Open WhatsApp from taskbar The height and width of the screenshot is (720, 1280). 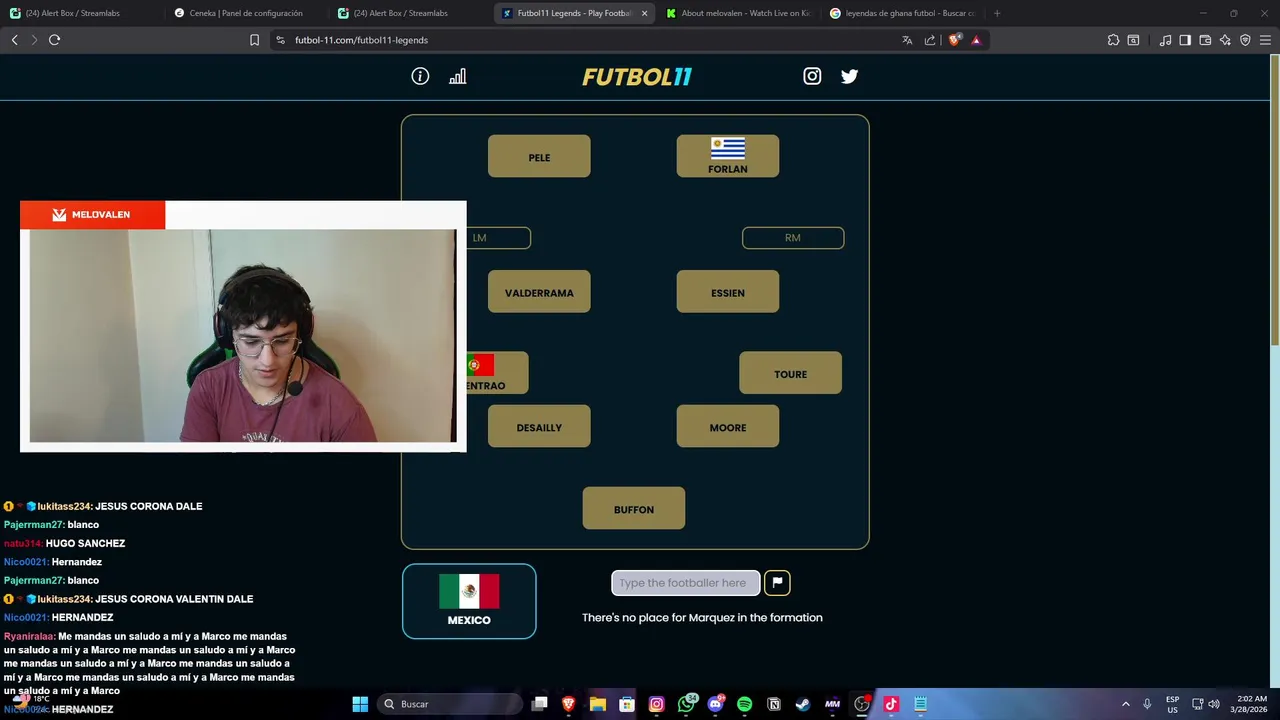[686, 704]
